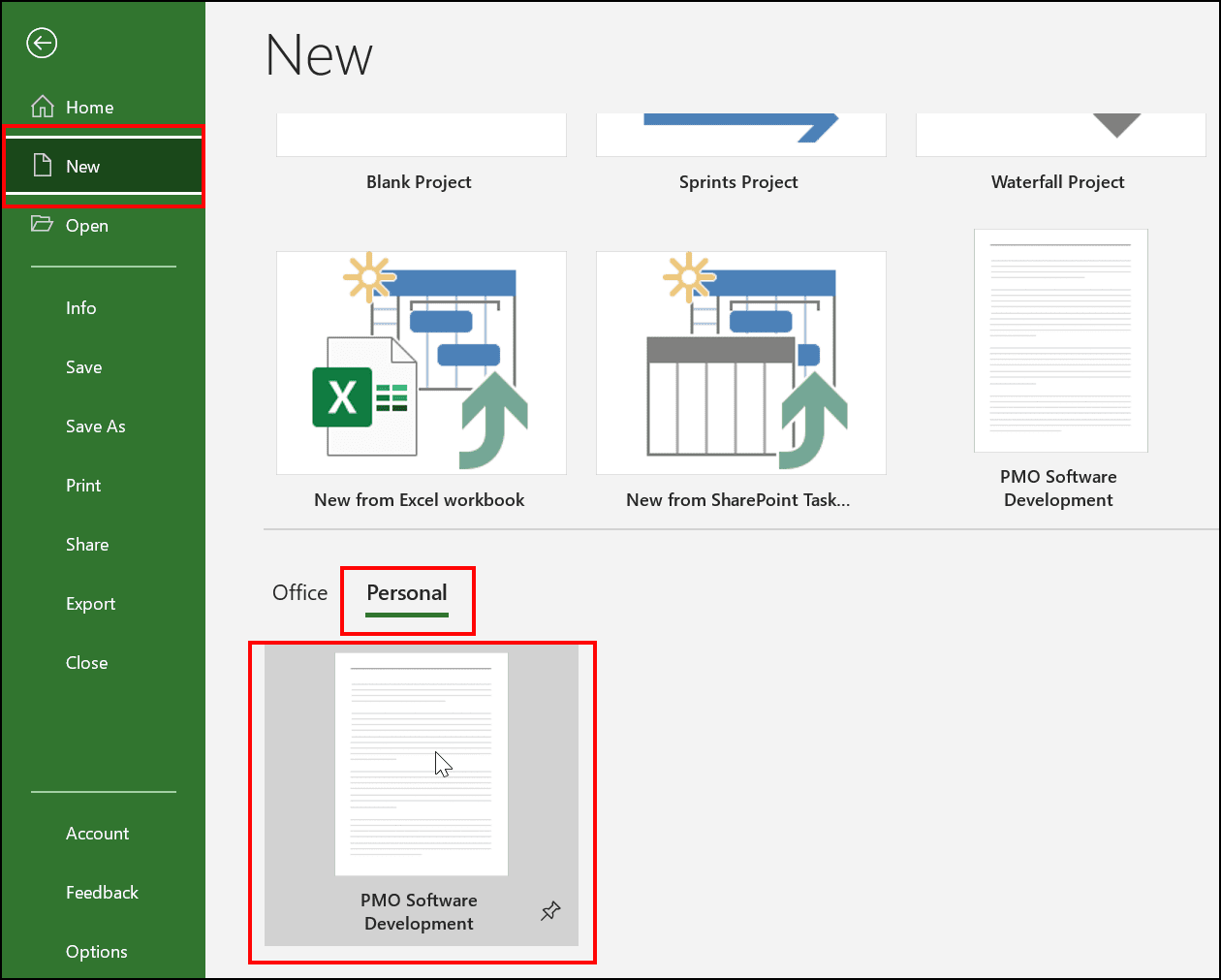Open the Print page

tap(83, 486)
